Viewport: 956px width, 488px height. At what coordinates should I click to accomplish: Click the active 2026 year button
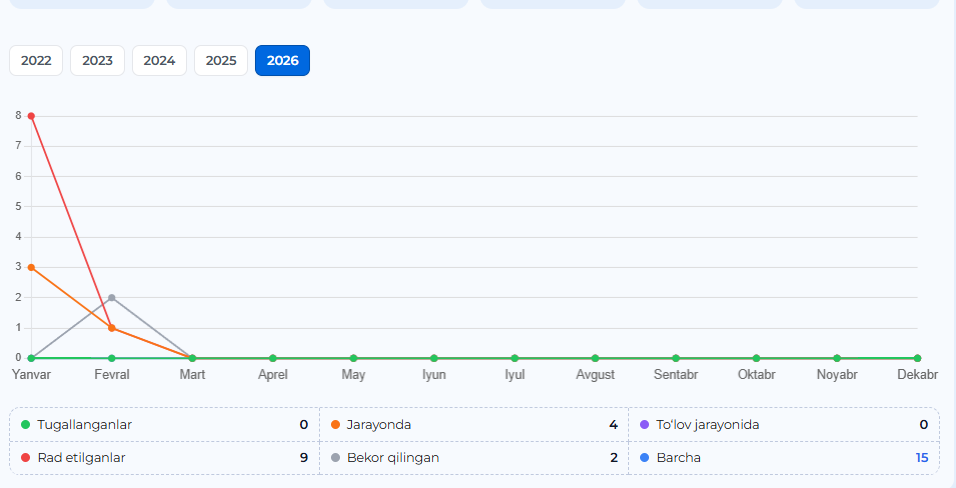click(282, 61)
